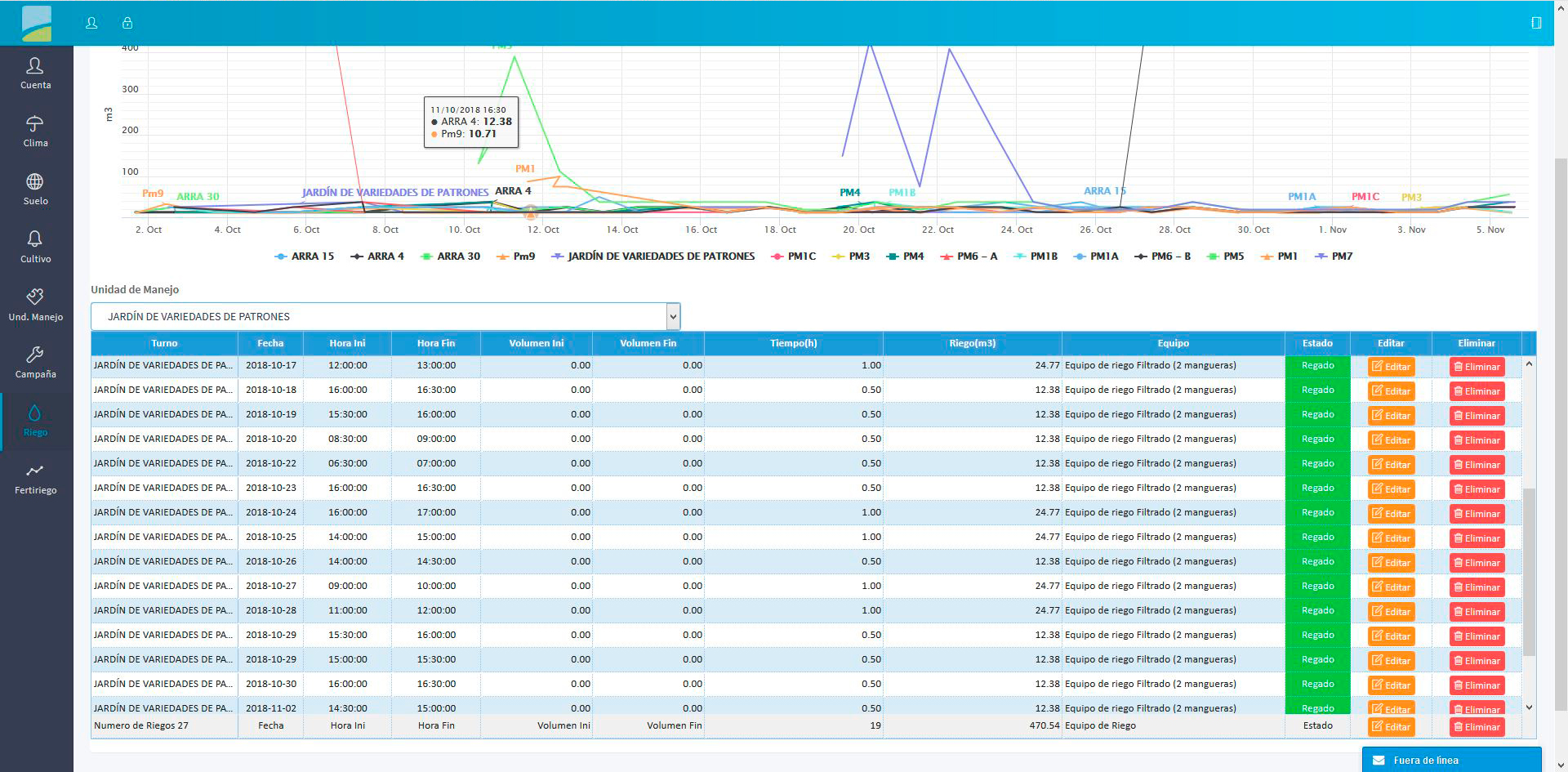The image size is (1568, 772).
Task: Toggle PM1A series in legend
Action: click(1096, 257)
